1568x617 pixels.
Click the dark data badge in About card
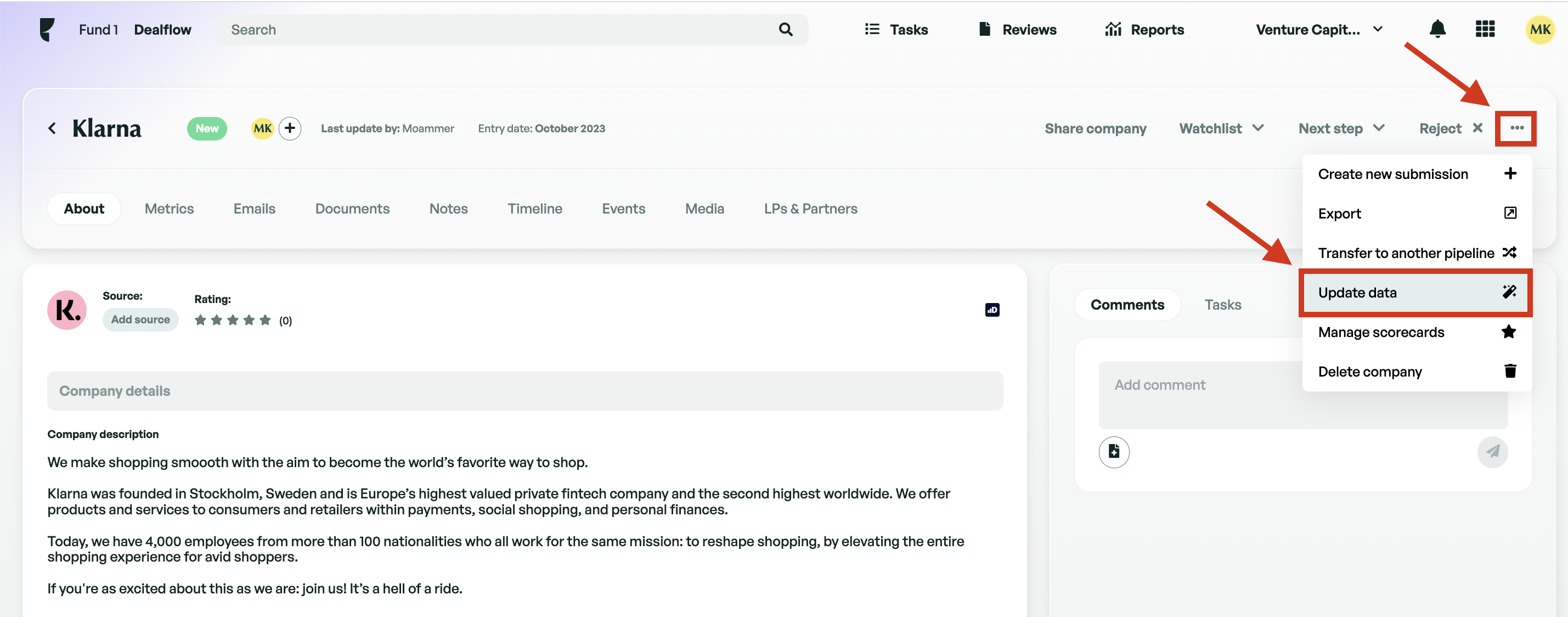coord(991,310)
